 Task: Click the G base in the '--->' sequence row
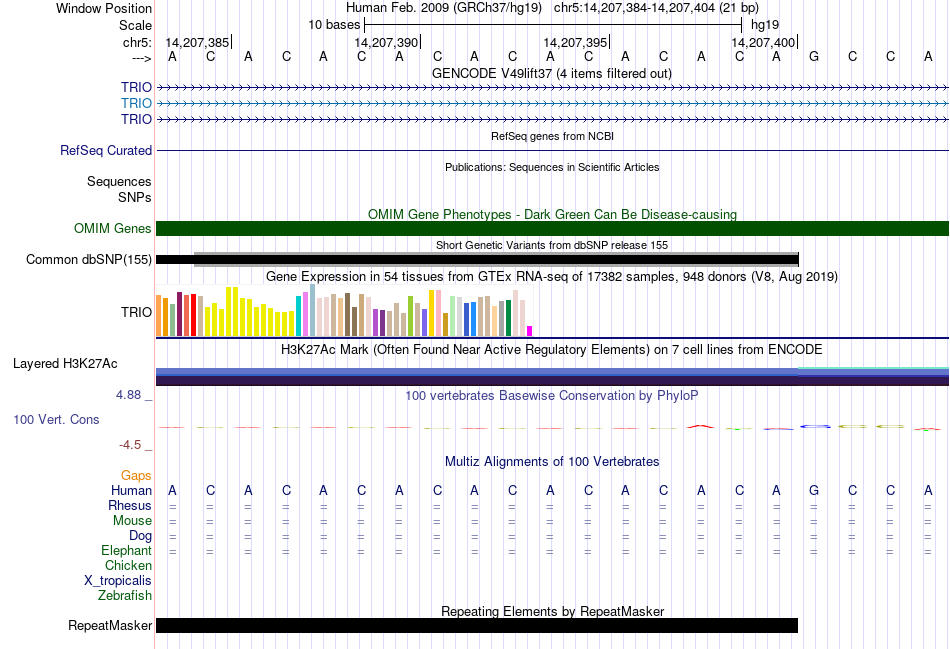[814, 57]
